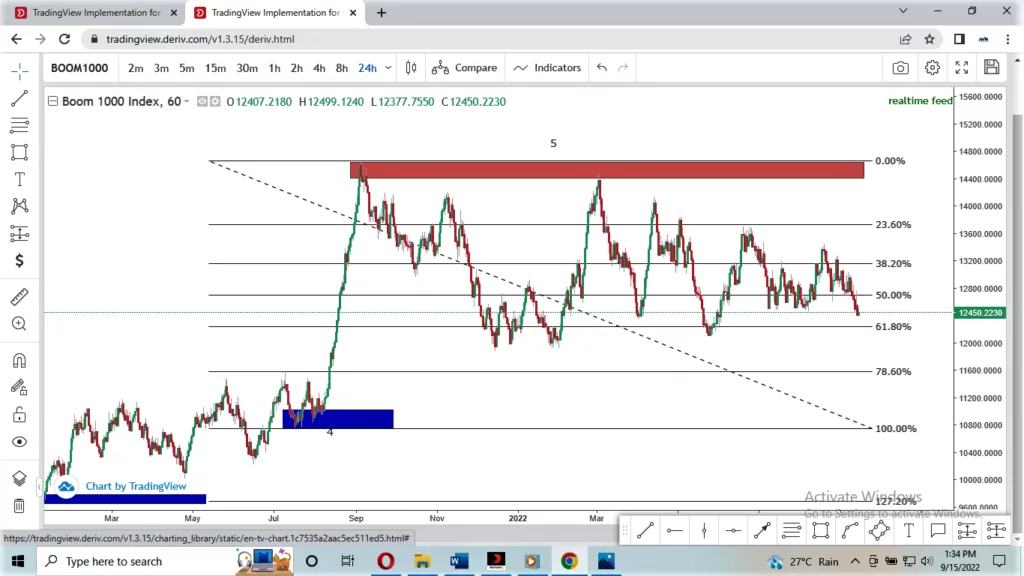This screenshot has width=1024, height=576.
Task: Pick Text tool from bottom favorites toolbar
Action: (x=908, y=531)
